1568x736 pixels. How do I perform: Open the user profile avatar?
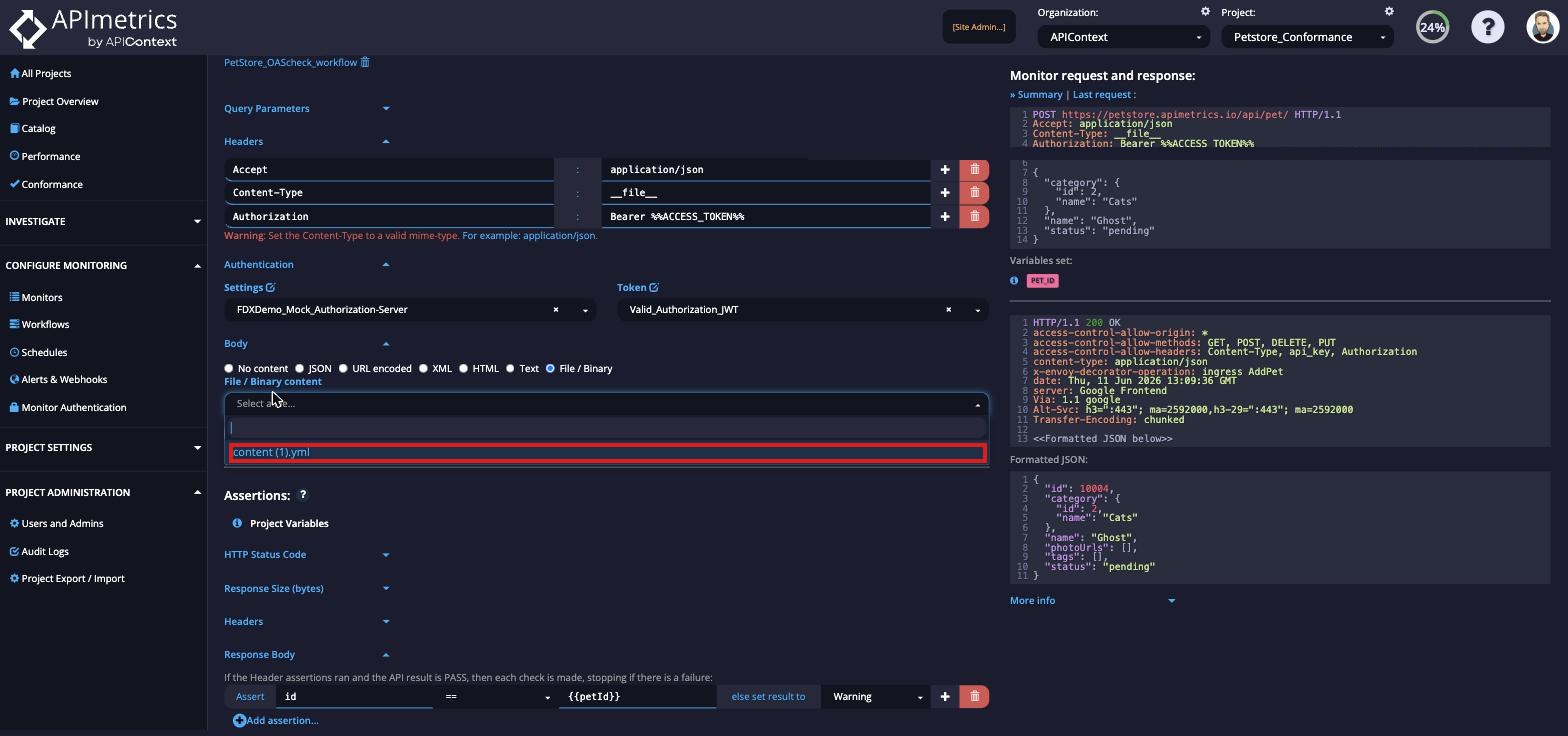point(1543,27)
